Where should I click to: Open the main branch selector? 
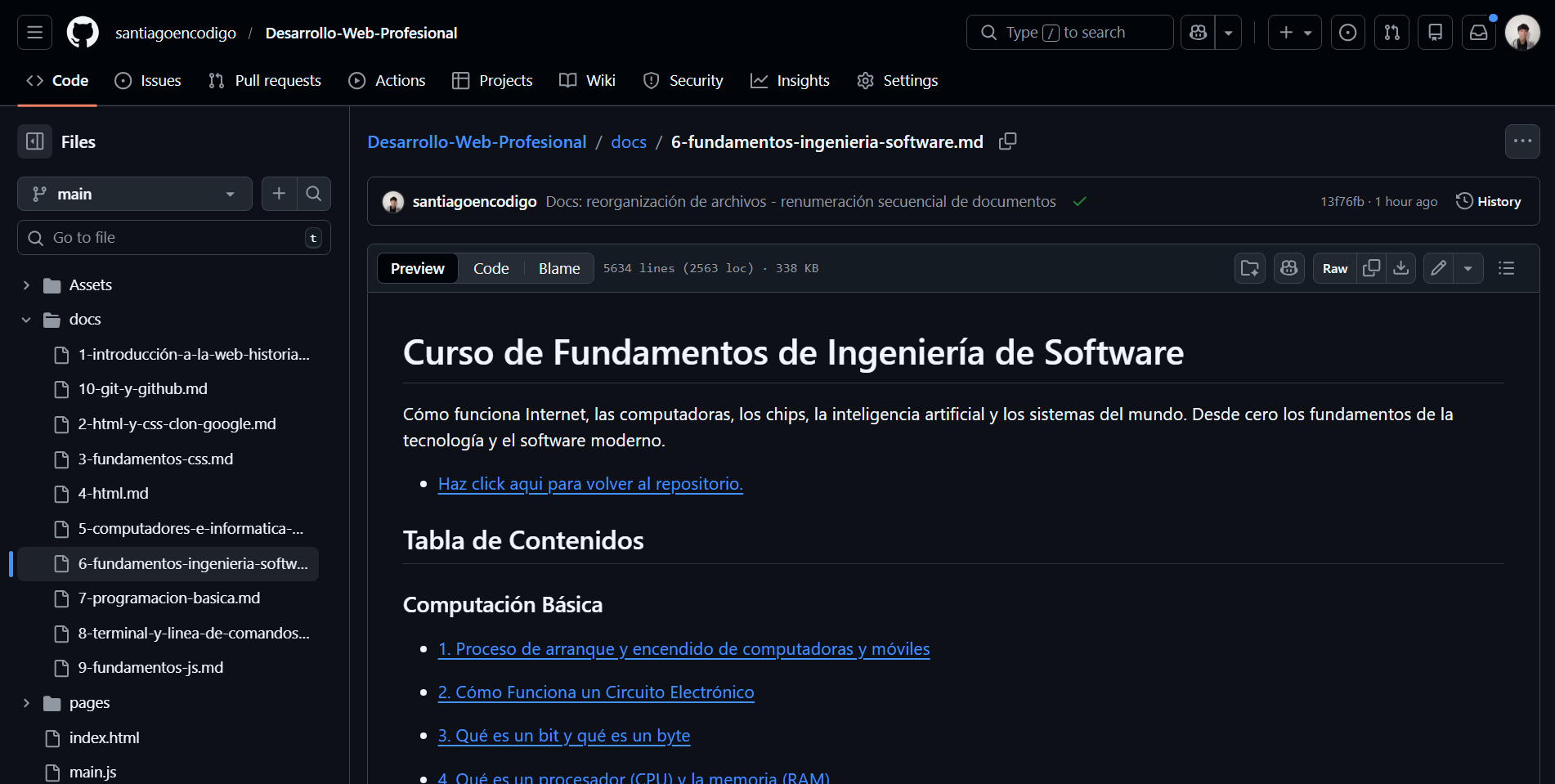tap(134, 194)
